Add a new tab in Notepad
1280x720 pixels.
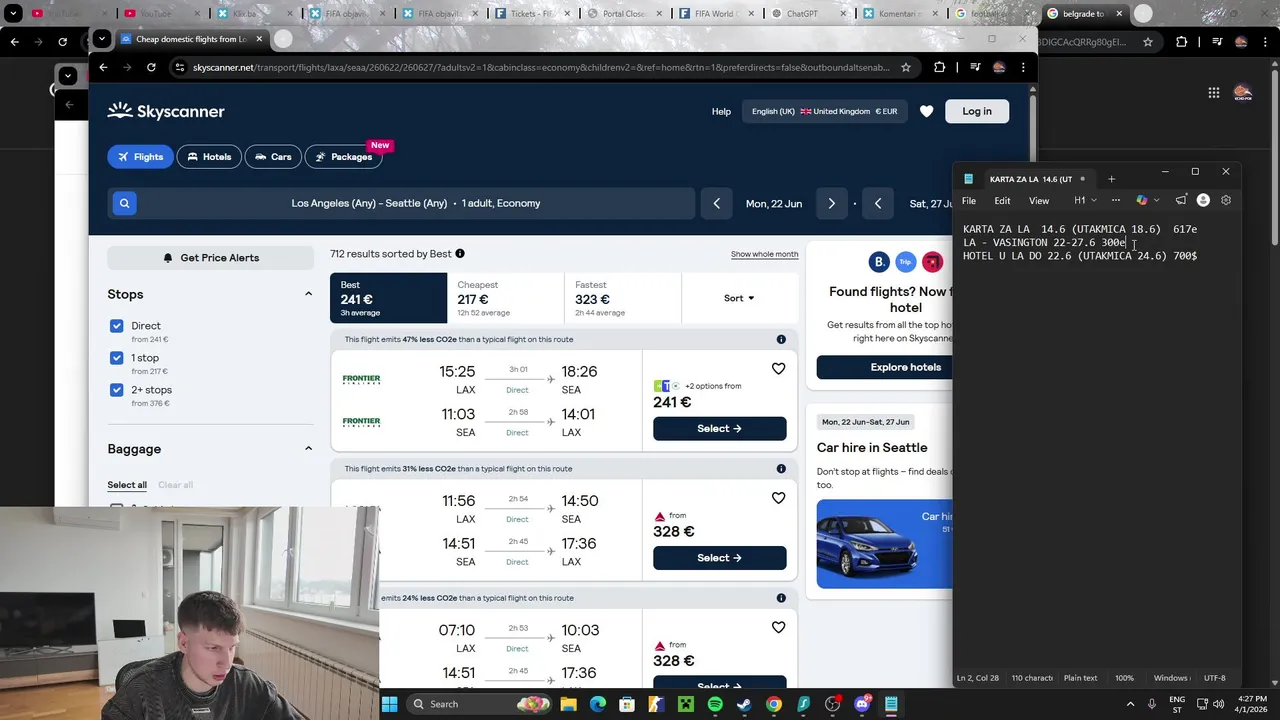tap(1111, 179)
